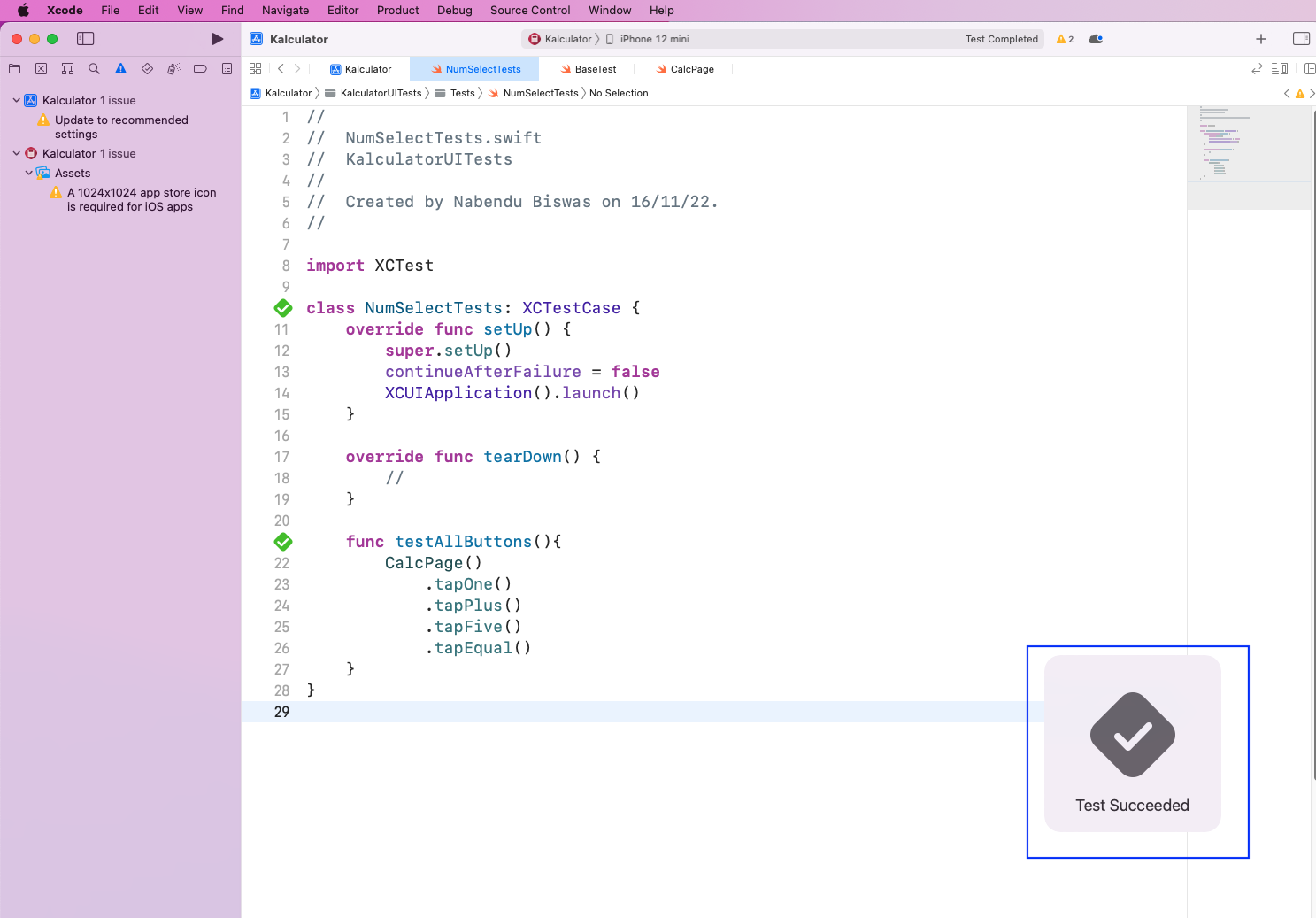Show the 2 warnings in toolbar
Viewport: 1316px width, 918px height.
[x=1065, y=39]
